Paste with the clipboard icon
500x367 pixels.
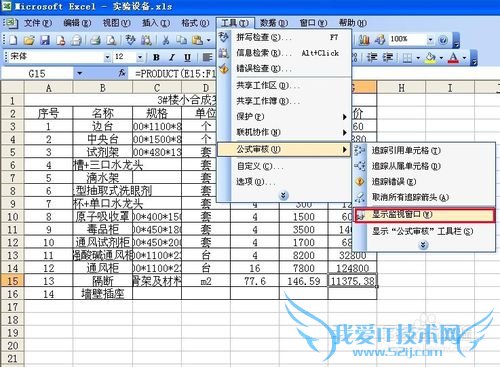(197, 40)
